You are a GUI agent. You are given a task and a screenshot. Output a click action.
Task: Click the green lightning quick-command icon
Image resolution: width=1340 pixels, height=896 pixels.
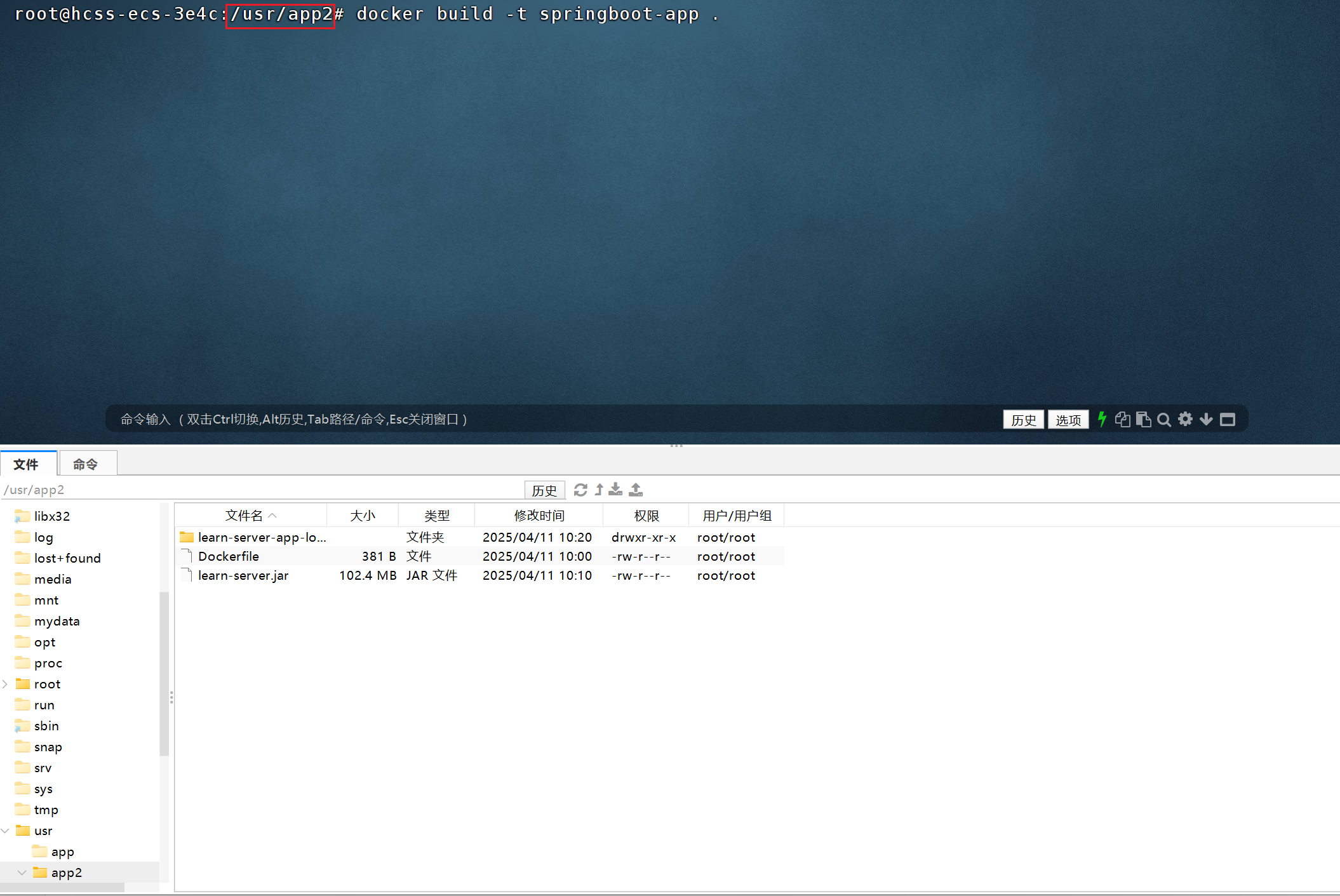pos(1102,419)
